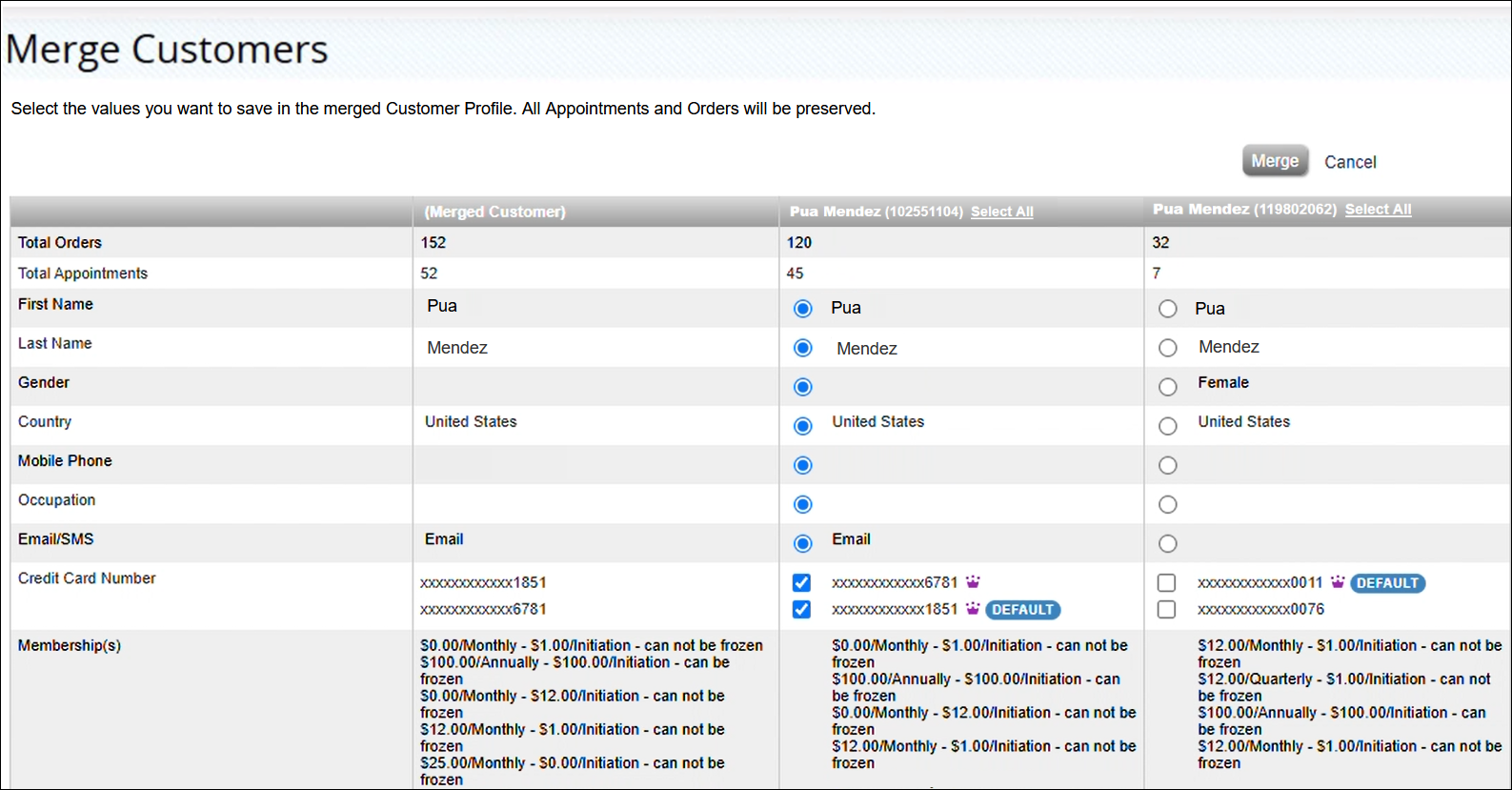Uncheck credit card ending 1851 for customer 102551104
The image size is (1512, 790).
[x=802, y=609]
